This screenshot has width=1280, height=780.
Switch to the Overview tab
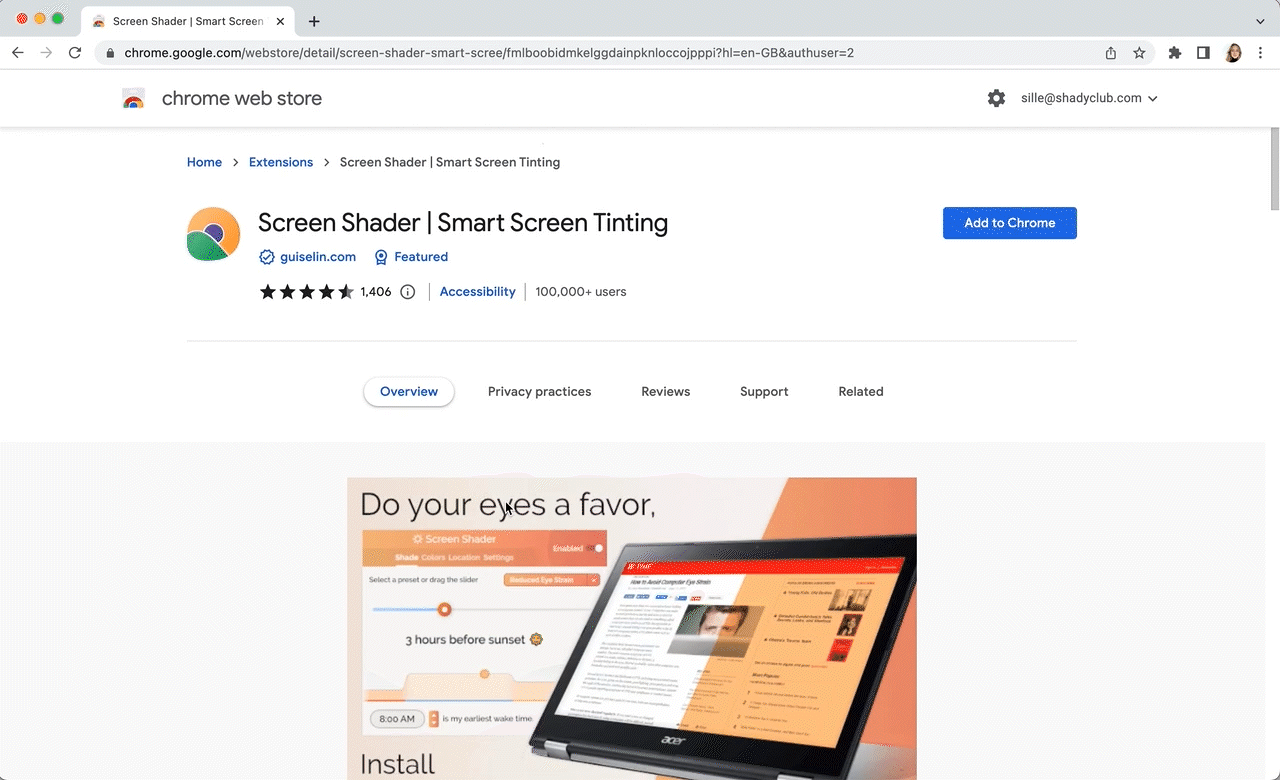click(x=409, y=392)
